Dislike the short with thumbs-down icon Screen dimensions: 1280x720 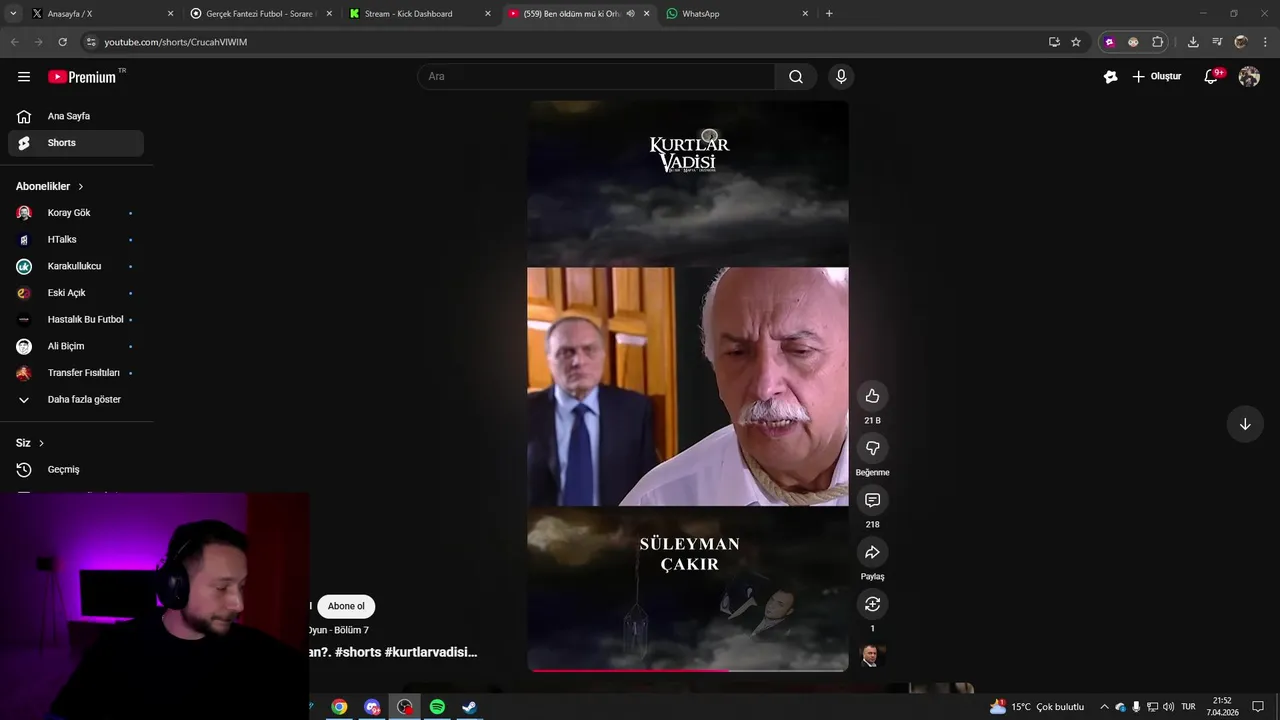coord(872,448)
